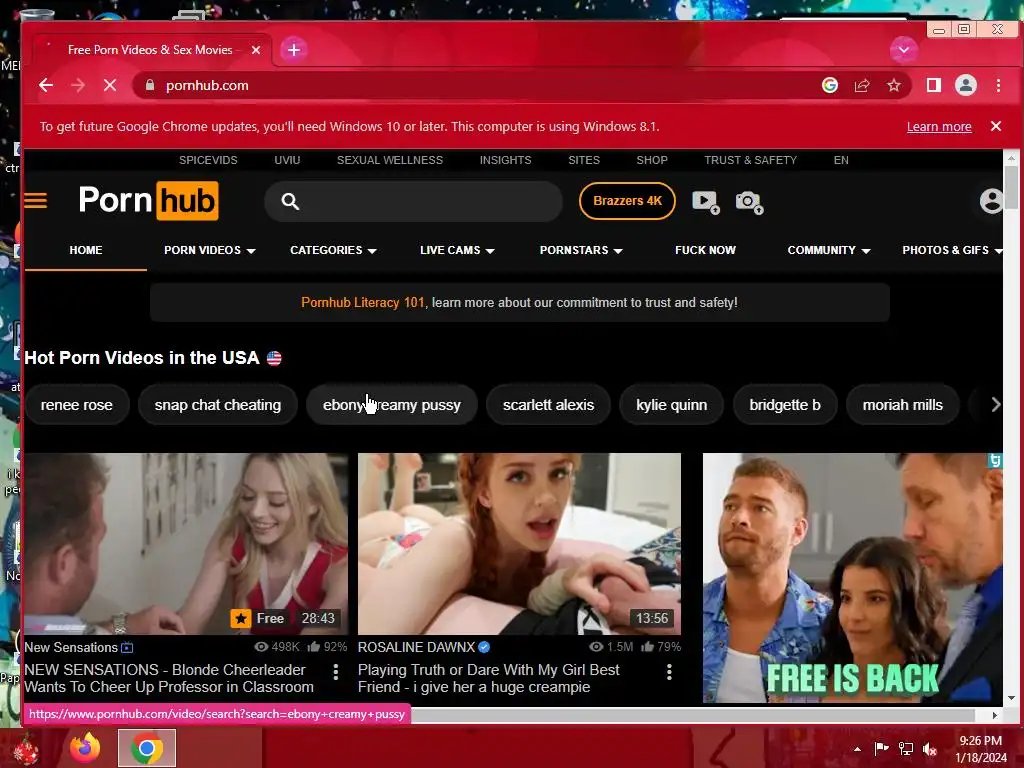Click the muted volume tray icon
The width and height of the screenshot is (1024, 768).
pos(930,749)
